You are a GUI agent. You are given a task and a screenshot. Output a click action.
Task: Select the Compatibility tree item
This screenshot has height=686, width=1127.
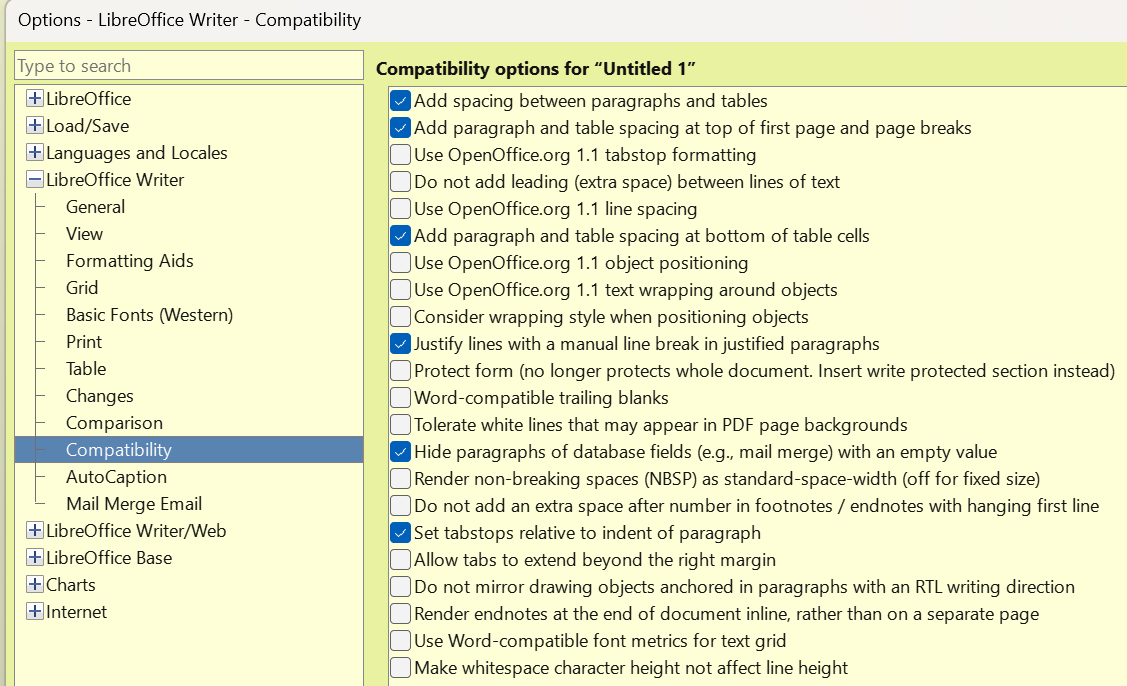click(189, 450)
